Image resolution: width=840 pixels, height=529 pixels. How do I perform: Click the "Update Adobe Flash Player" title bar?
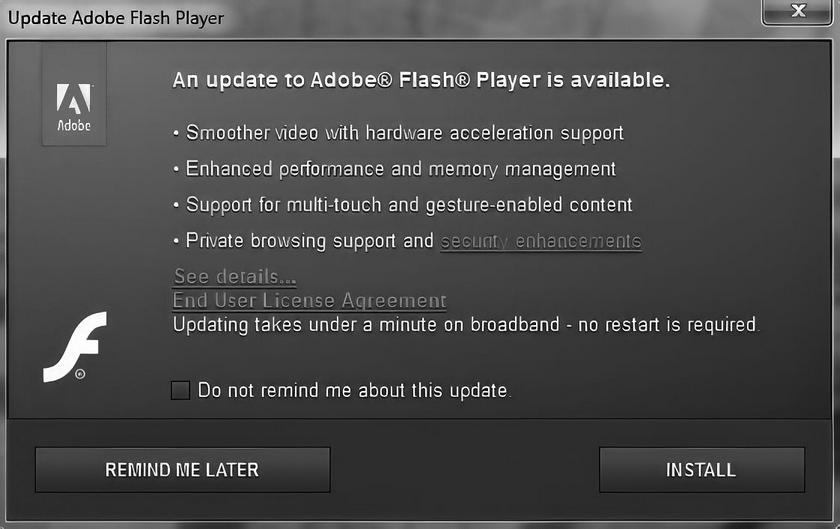pos(116,17)
